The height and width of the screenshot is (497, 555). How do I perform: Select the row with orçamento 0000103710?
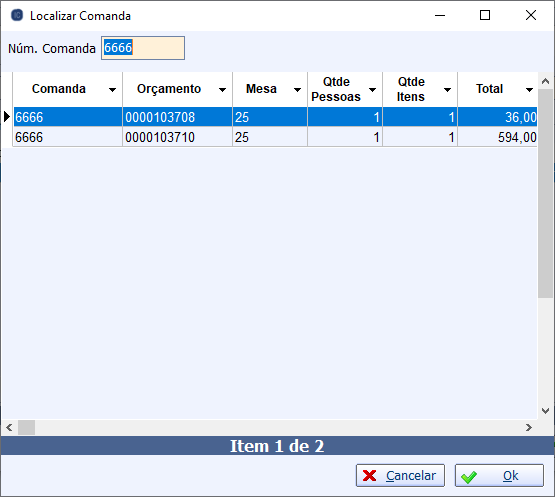(x=275, y=137)
